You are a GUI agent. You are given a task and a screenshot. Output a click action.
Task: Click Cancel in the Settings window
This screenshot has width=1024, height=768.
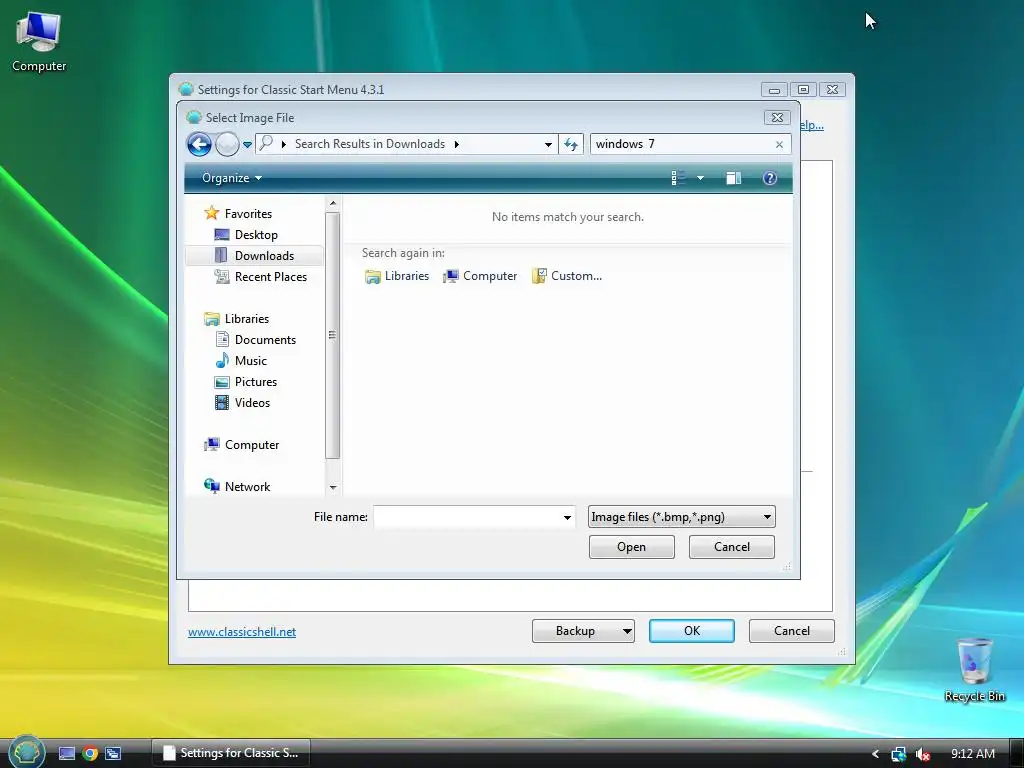[x=792, y=631]
